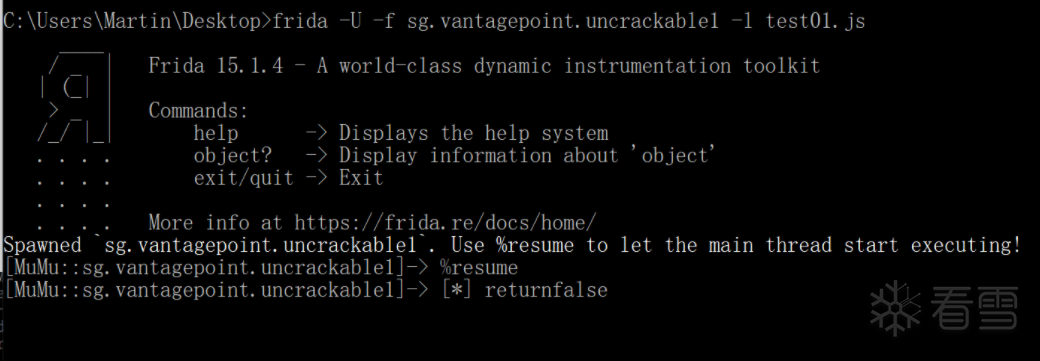Click 'Use %resume' hint in the spawned message
This screenshot has height=361, width=1040.
pos(512,245)
